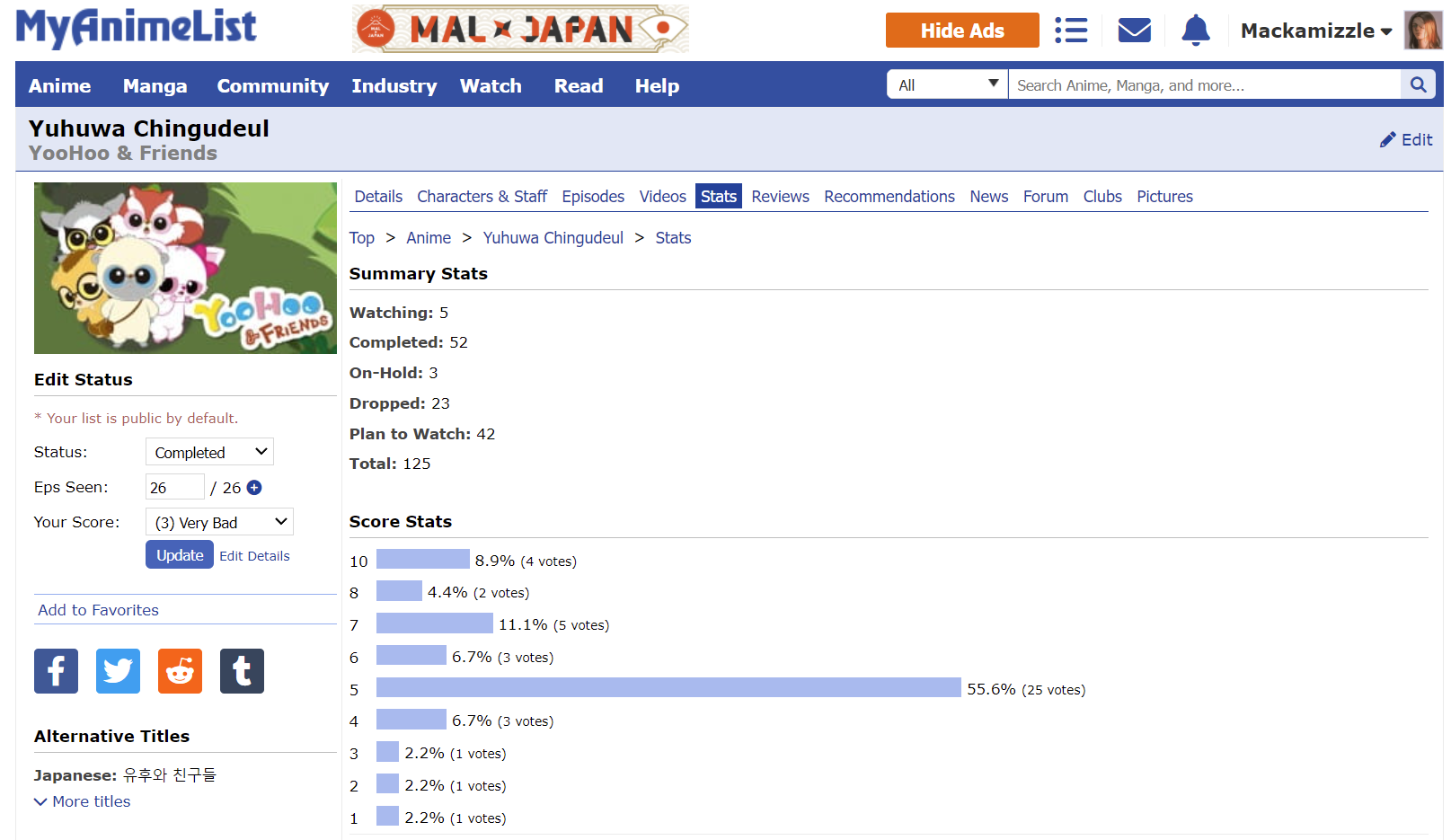Click the "Dropped: 23" stat text

[400, 403]
